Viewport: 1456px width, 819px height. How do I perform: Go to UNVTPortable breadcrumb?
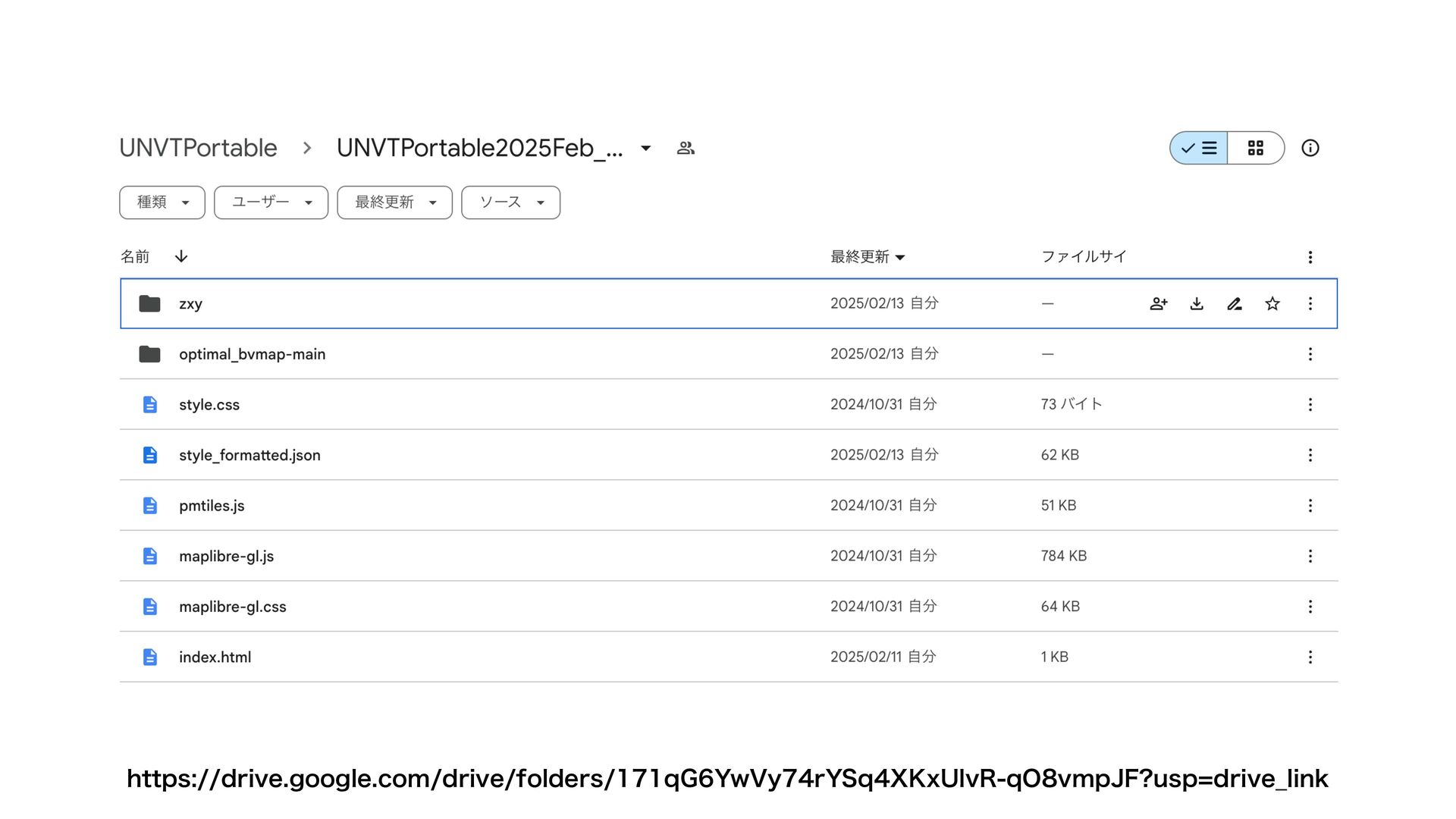198,148
